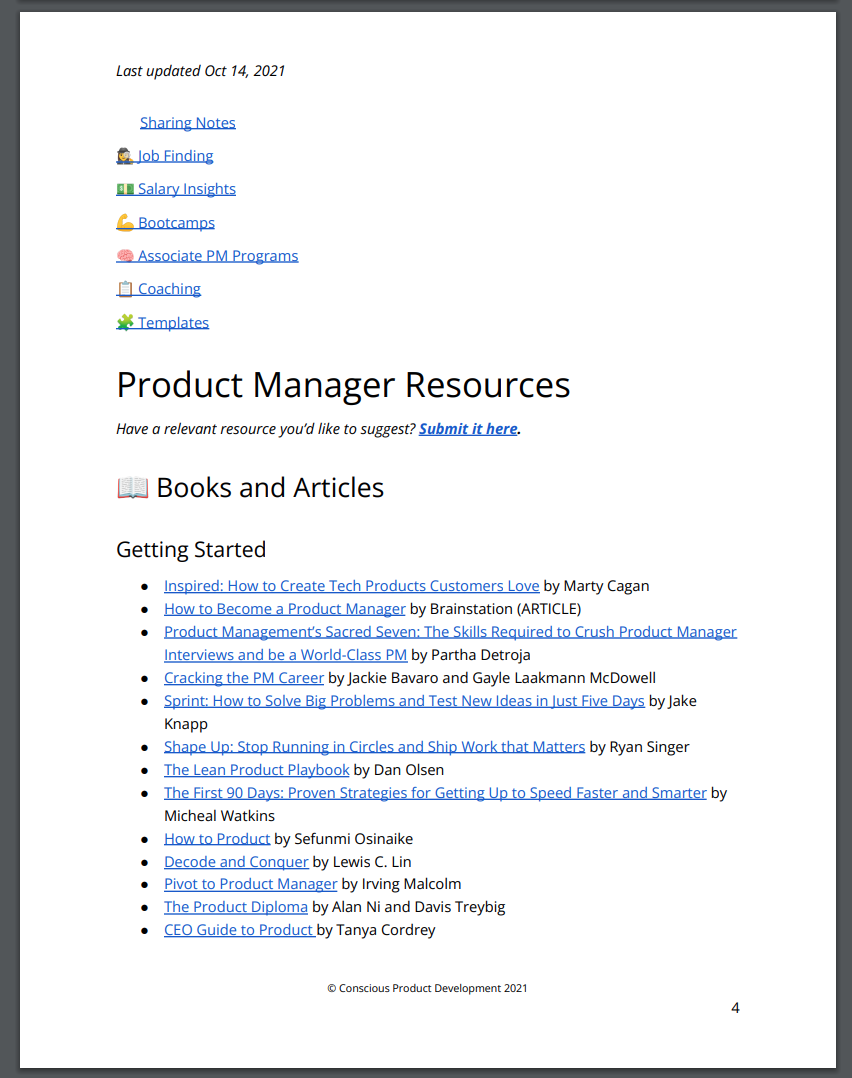Click the Conscious Product Development 2021 footer
The height and width of the screenshot is (1078, 852).
pos(427,989)
